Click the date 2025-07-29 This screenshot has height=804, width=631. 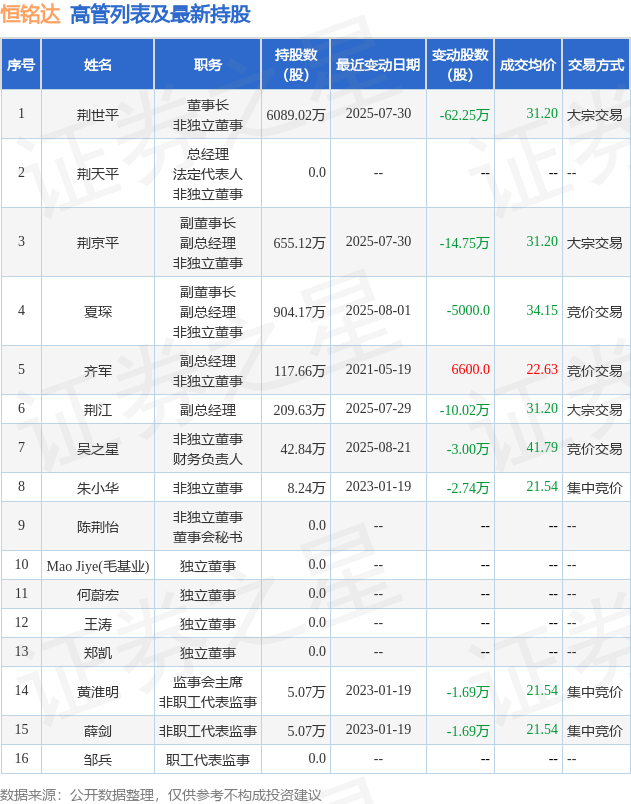(x=378, y=408)
